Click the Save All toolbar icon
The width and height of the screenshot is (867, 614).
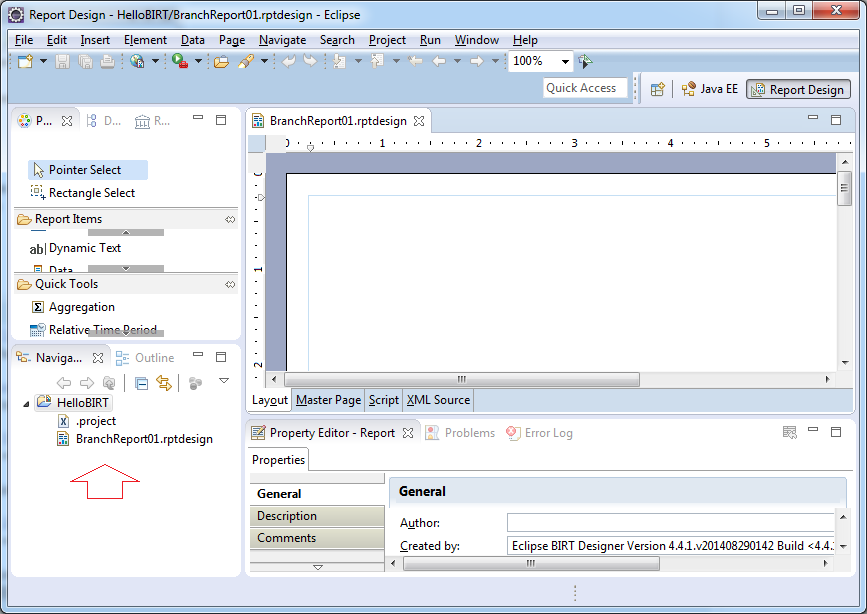(85, 61)
